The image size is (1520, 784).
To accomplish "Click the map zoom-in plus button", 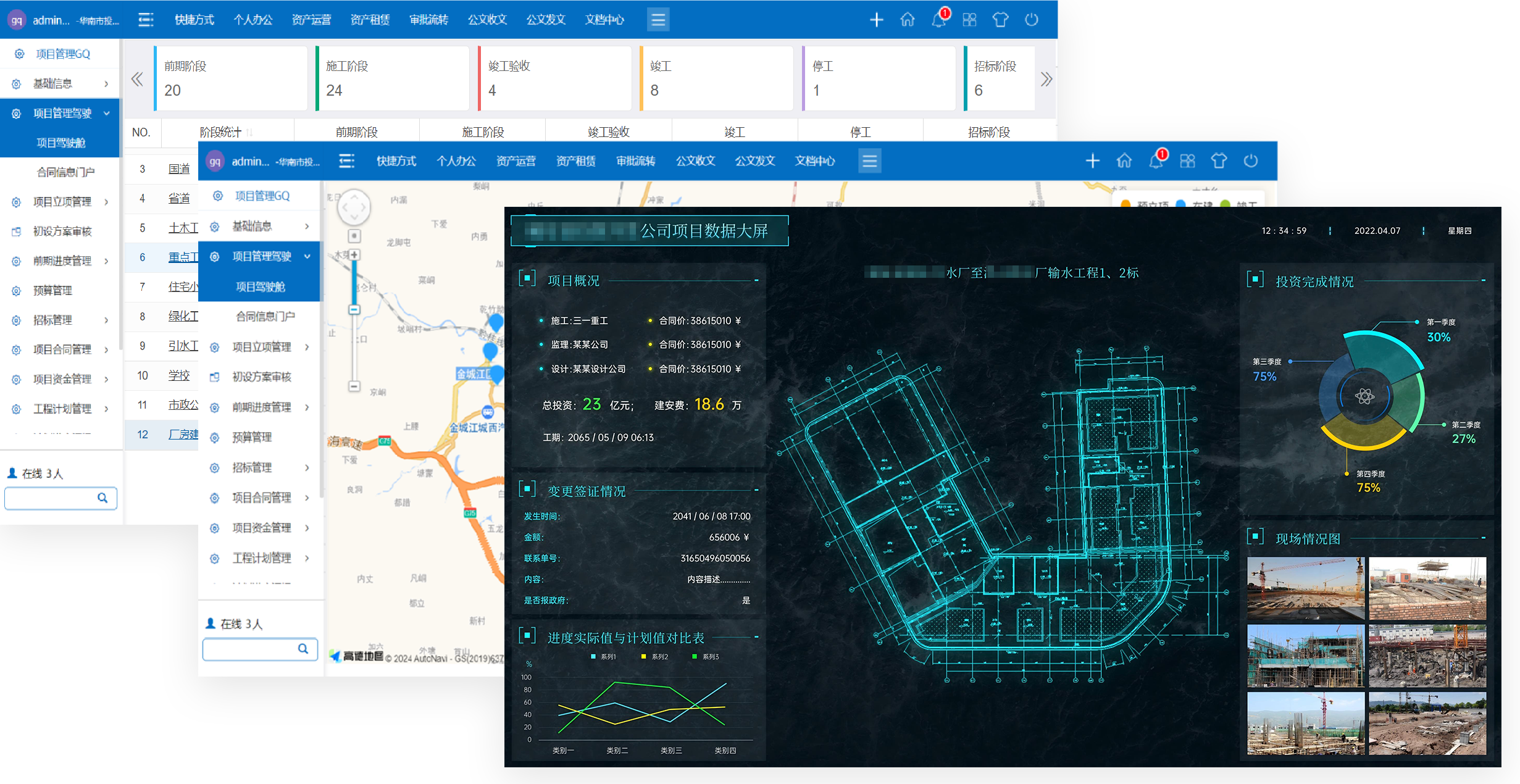I will (354, 254).
